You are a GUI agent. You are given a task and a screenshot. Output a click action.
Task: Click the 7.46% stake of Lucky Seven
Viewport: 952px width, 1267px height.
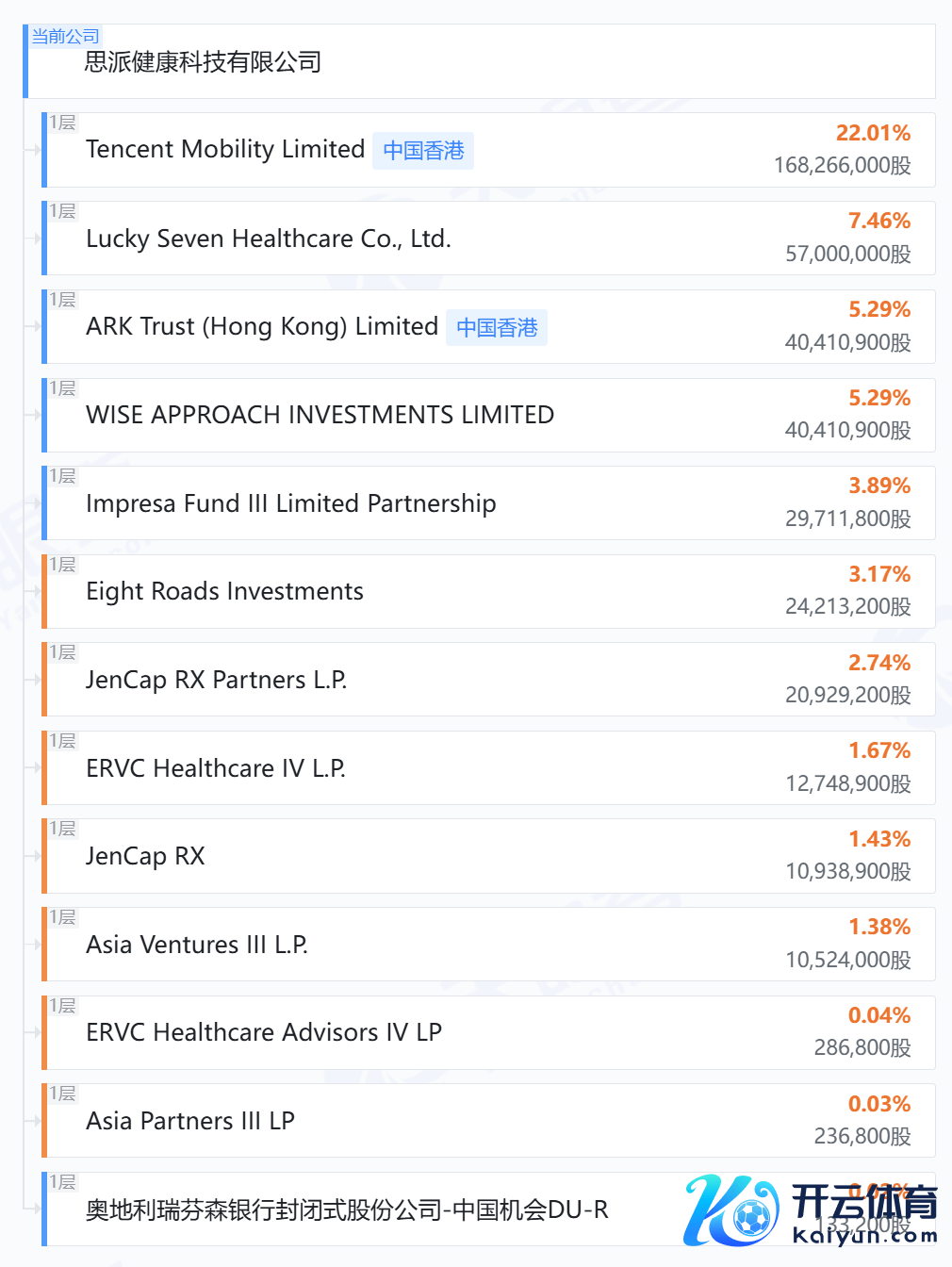click(x=878, y=221)
